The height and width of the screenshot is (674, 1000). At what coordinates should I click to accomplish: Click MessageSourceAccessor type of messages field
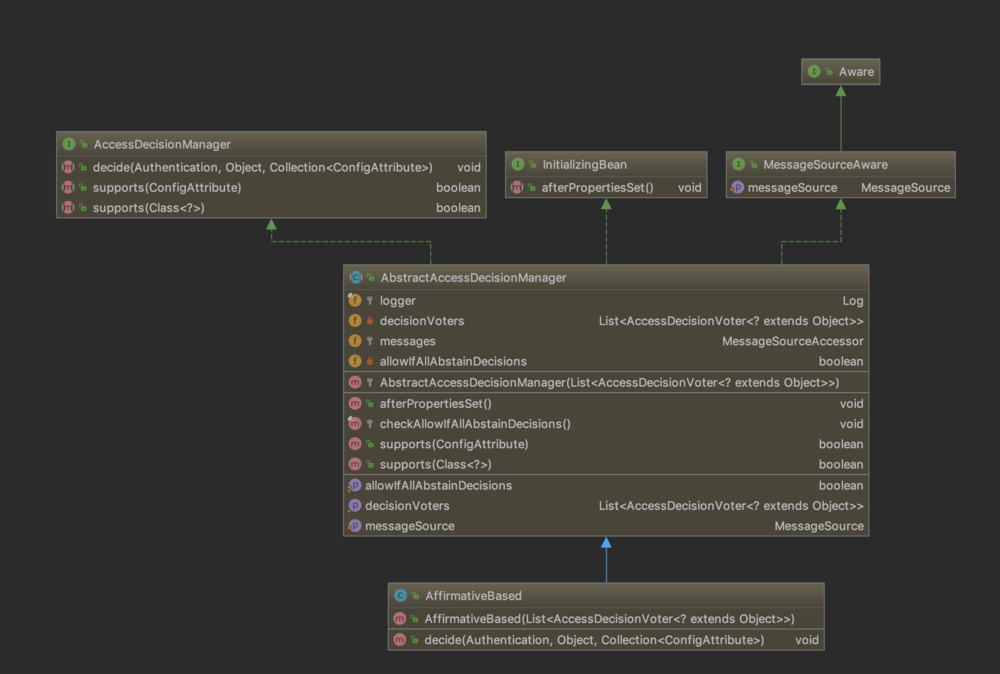(x=793, y=342)
